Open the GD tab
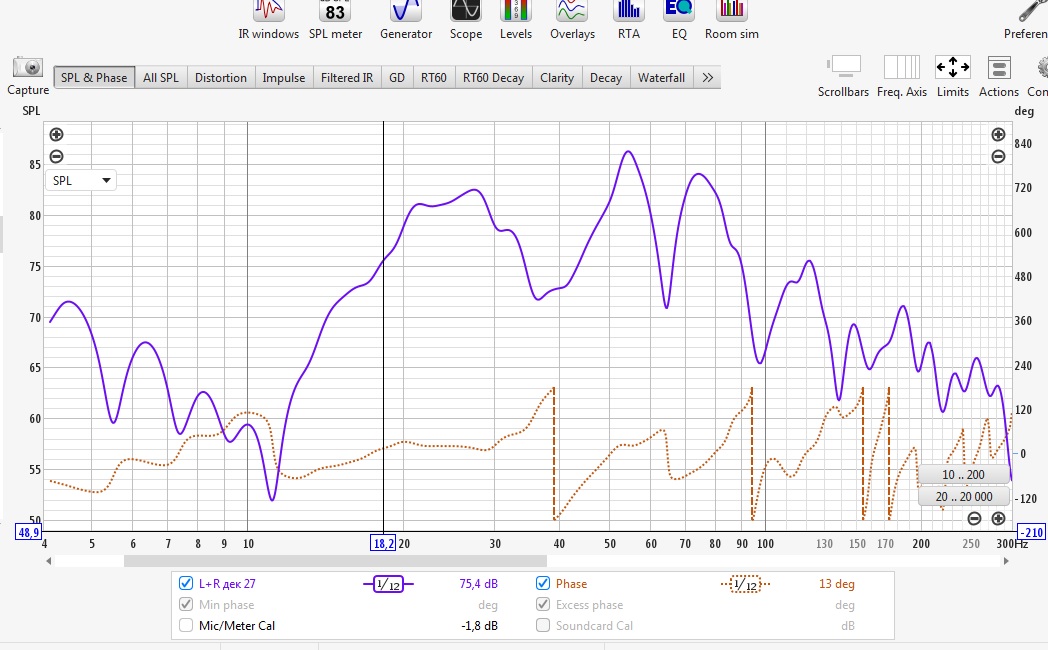 (x=397, y=77)
